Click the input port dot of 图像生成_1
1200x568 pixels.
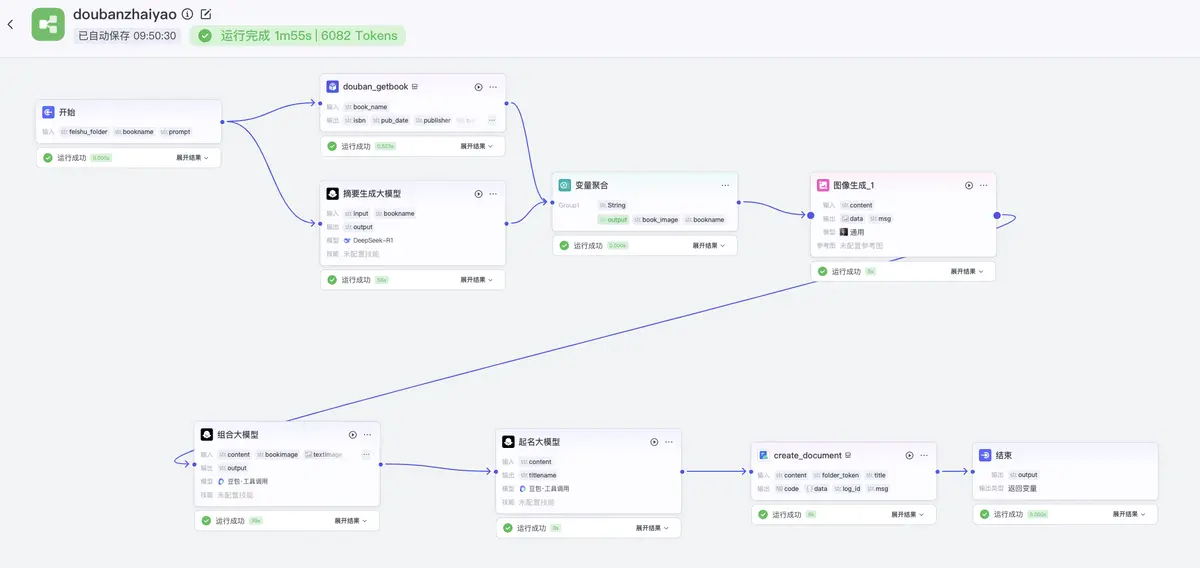pos(811,215)
